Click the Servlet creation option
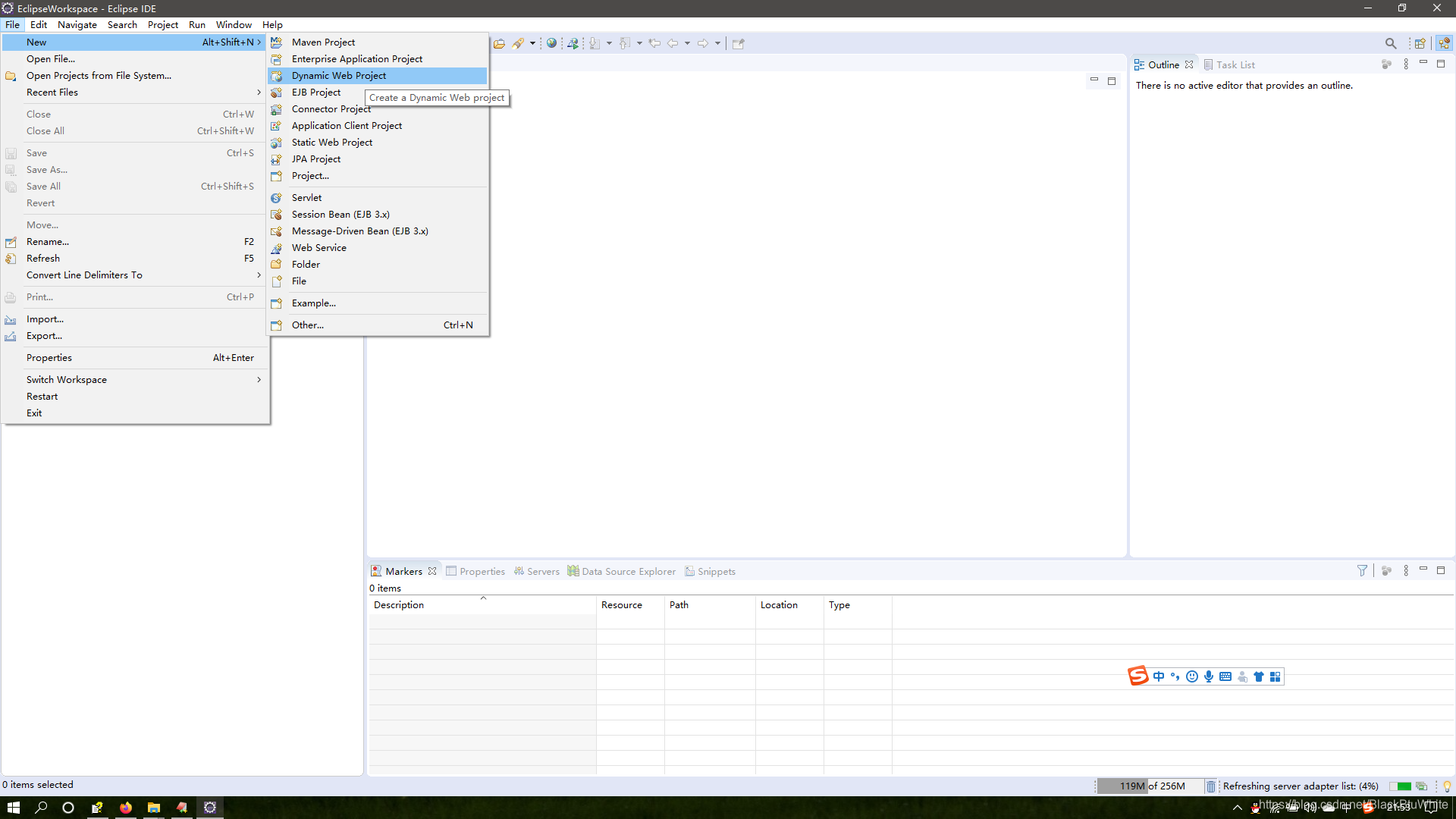 click(306, 197)
